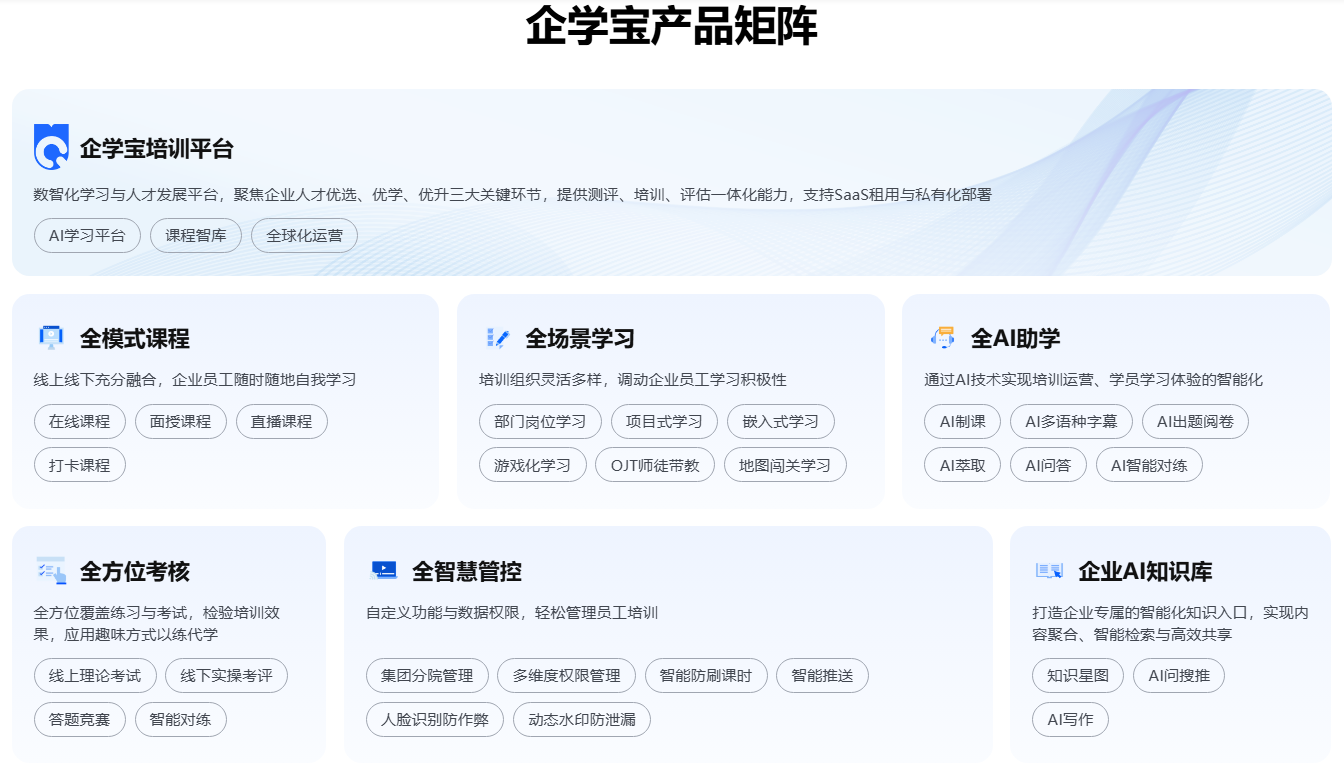
Task: Click the 企学宝培训平台 logo icon
Action: point(51,147)
